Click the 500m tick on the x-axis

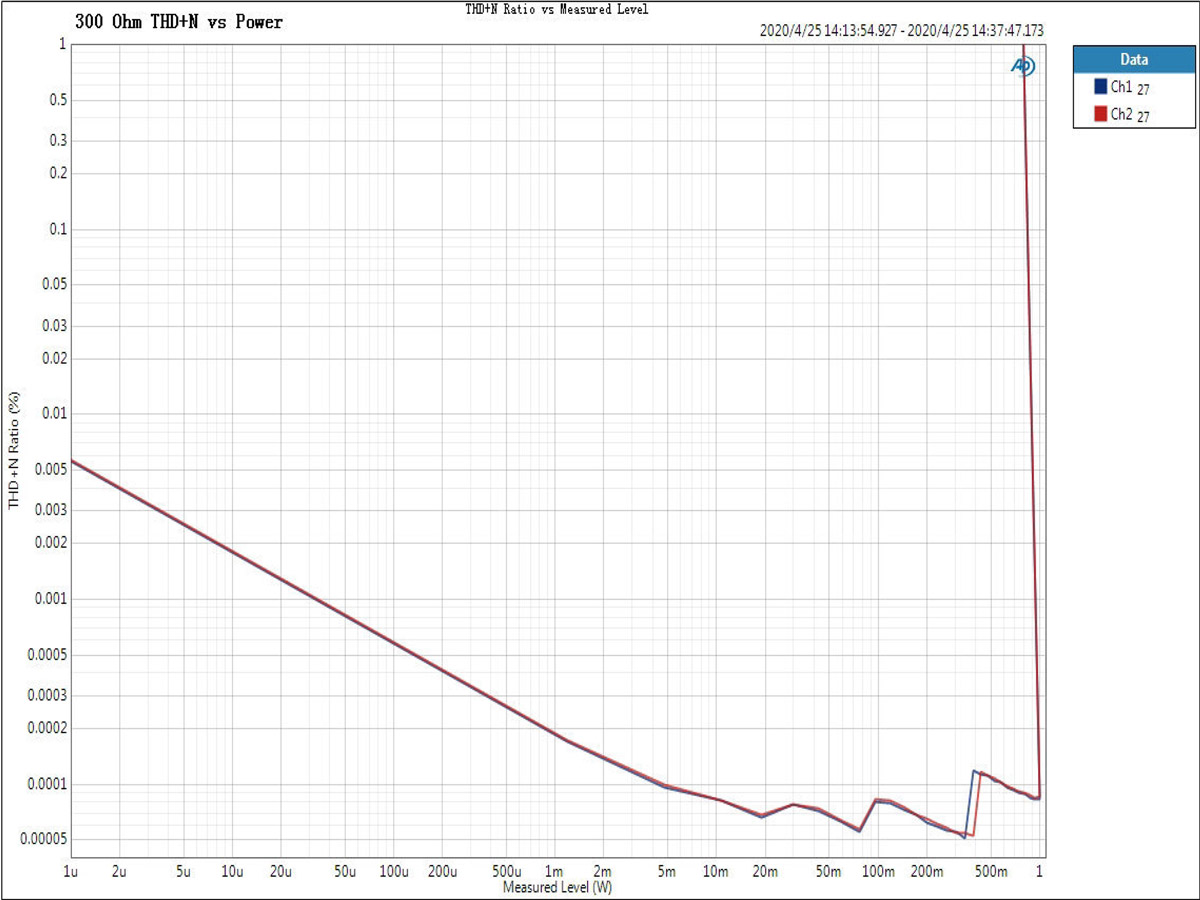point(990,871)
